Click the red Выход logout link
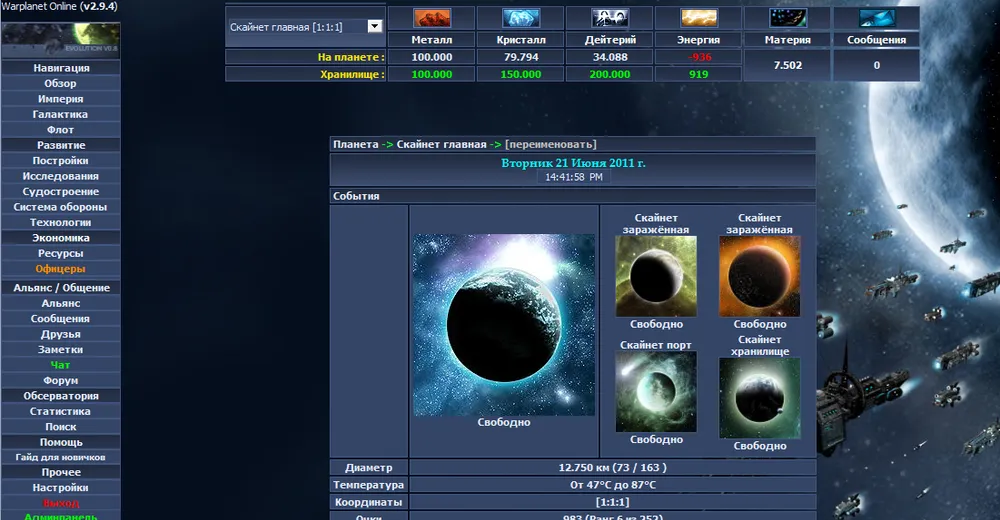This screenshot has width=1000, height=520. pyautogui.click(x=60, y=503)
